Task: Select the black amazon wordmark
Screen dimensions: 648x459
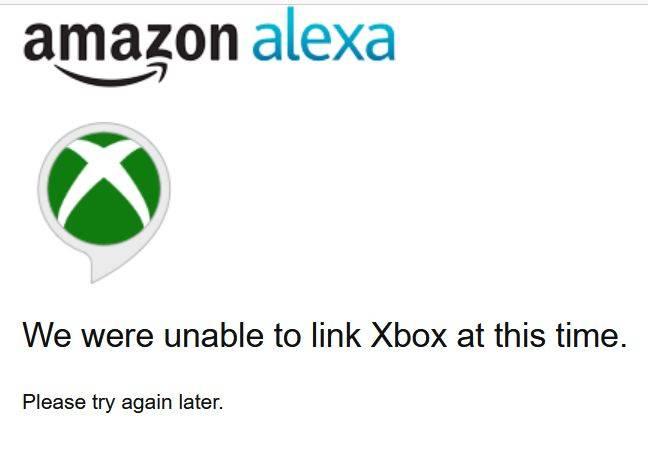Action: 131,51
